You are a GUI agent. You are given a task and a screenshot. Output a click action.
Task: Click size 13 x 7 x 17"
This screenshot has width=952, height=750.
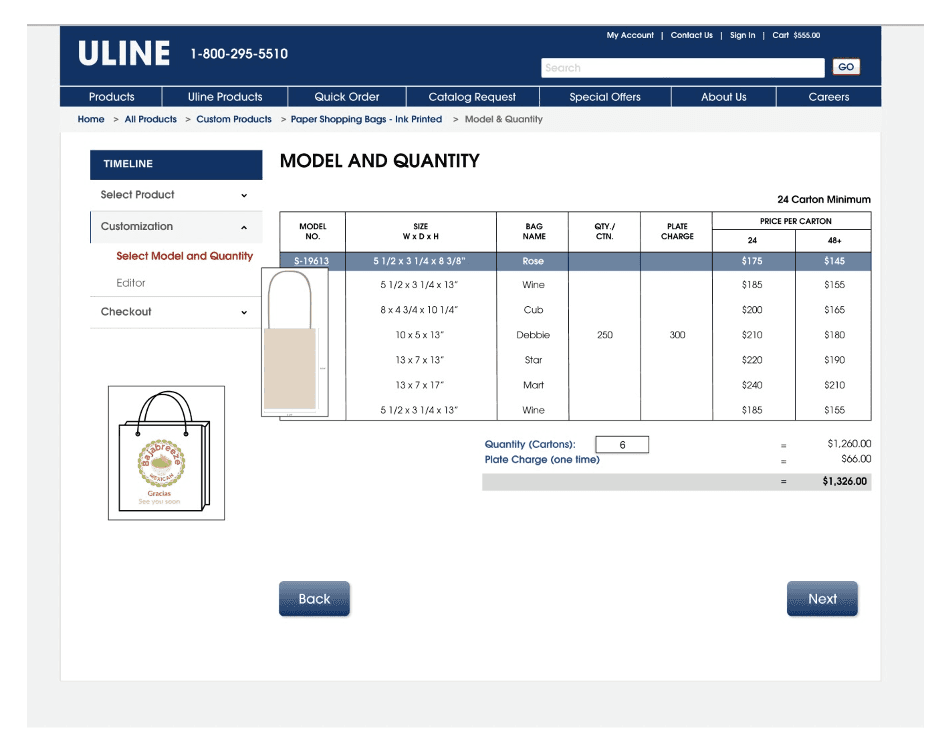(420, 385)
